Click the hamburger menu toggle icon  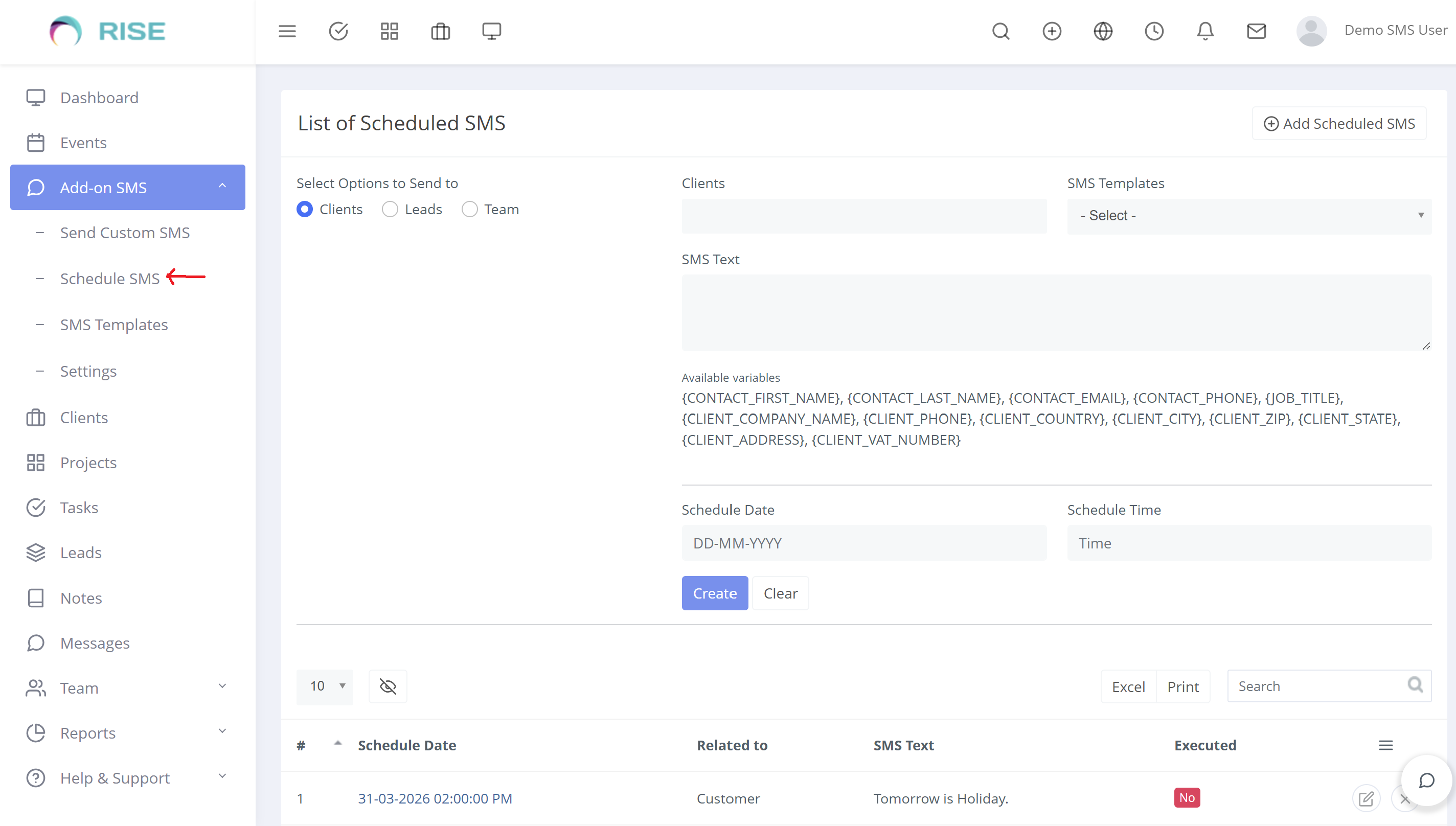(x=287, y=31)
